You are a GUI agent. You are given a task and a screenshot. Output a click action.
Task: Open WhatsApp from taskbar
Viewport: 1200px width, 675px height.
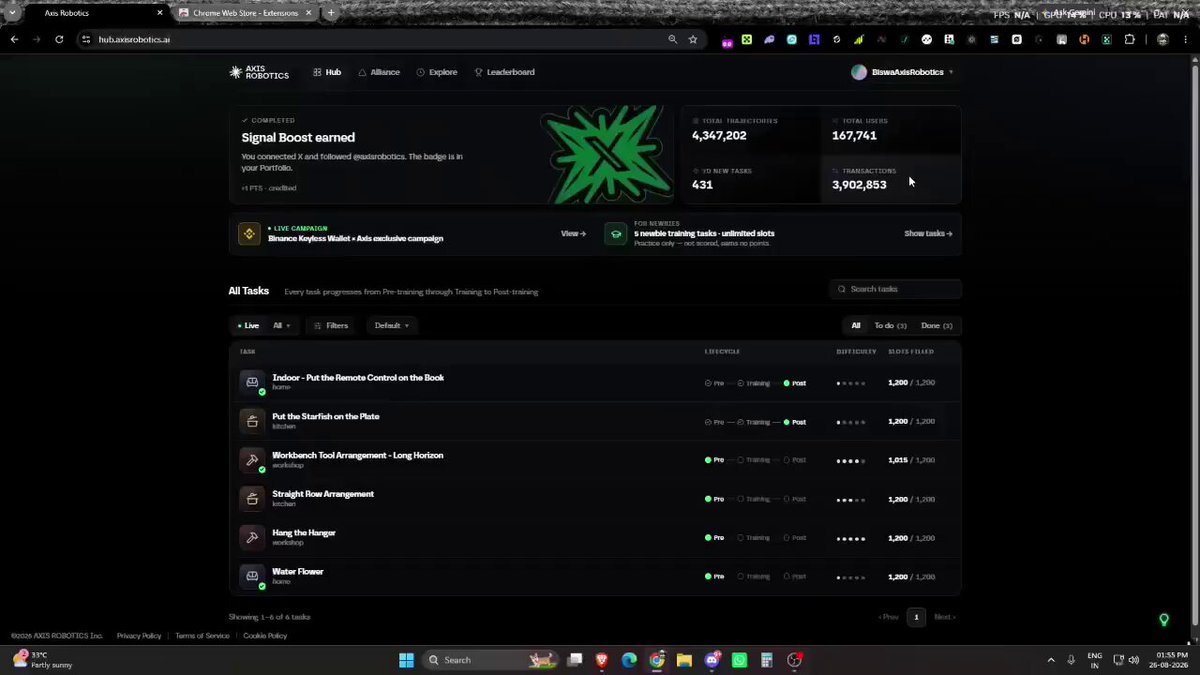739,660
